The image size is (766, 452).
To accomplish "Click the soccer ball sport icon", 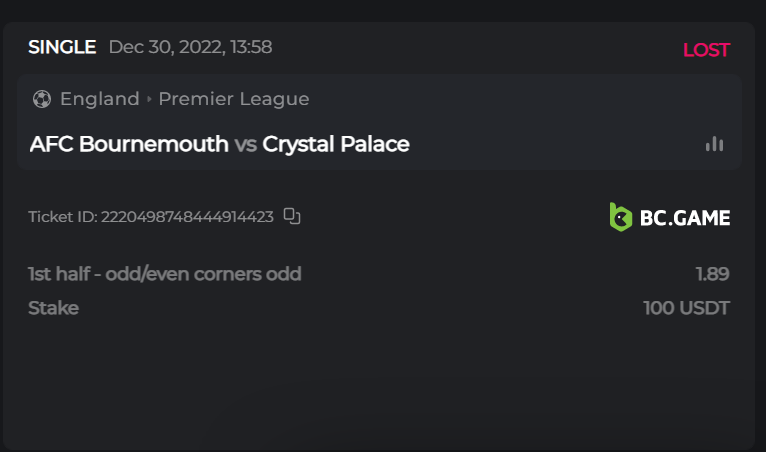I will tap(42, 99).
